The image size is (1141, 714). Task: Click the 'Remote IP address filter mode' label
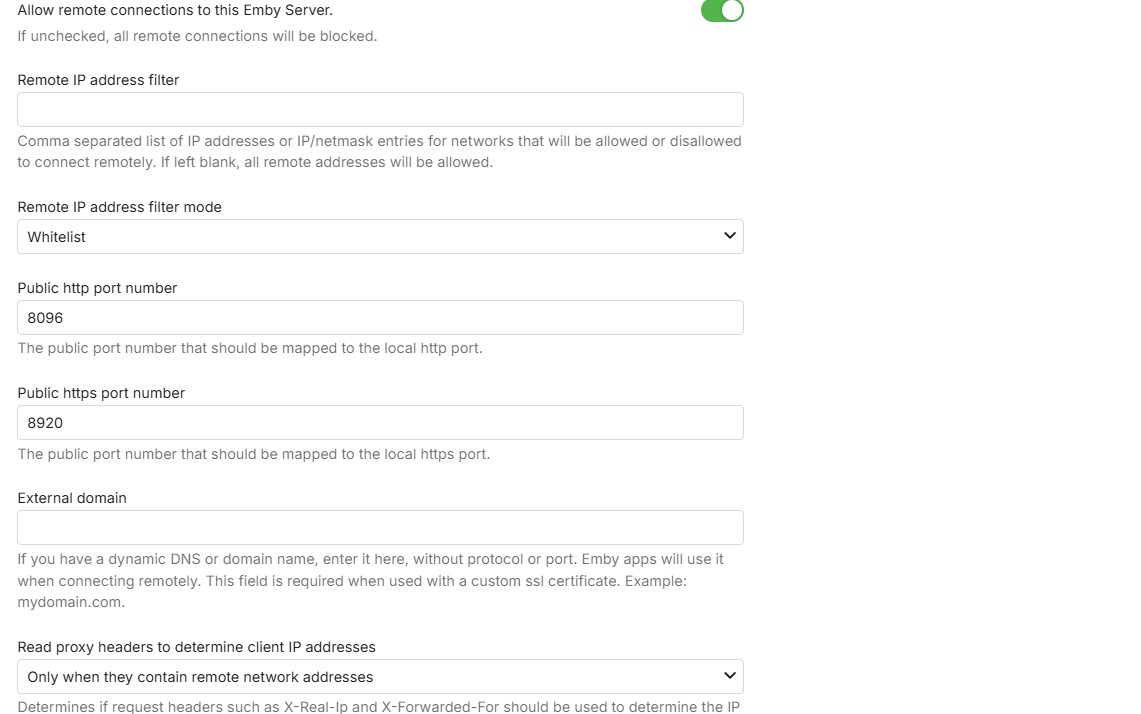[119, 207]
